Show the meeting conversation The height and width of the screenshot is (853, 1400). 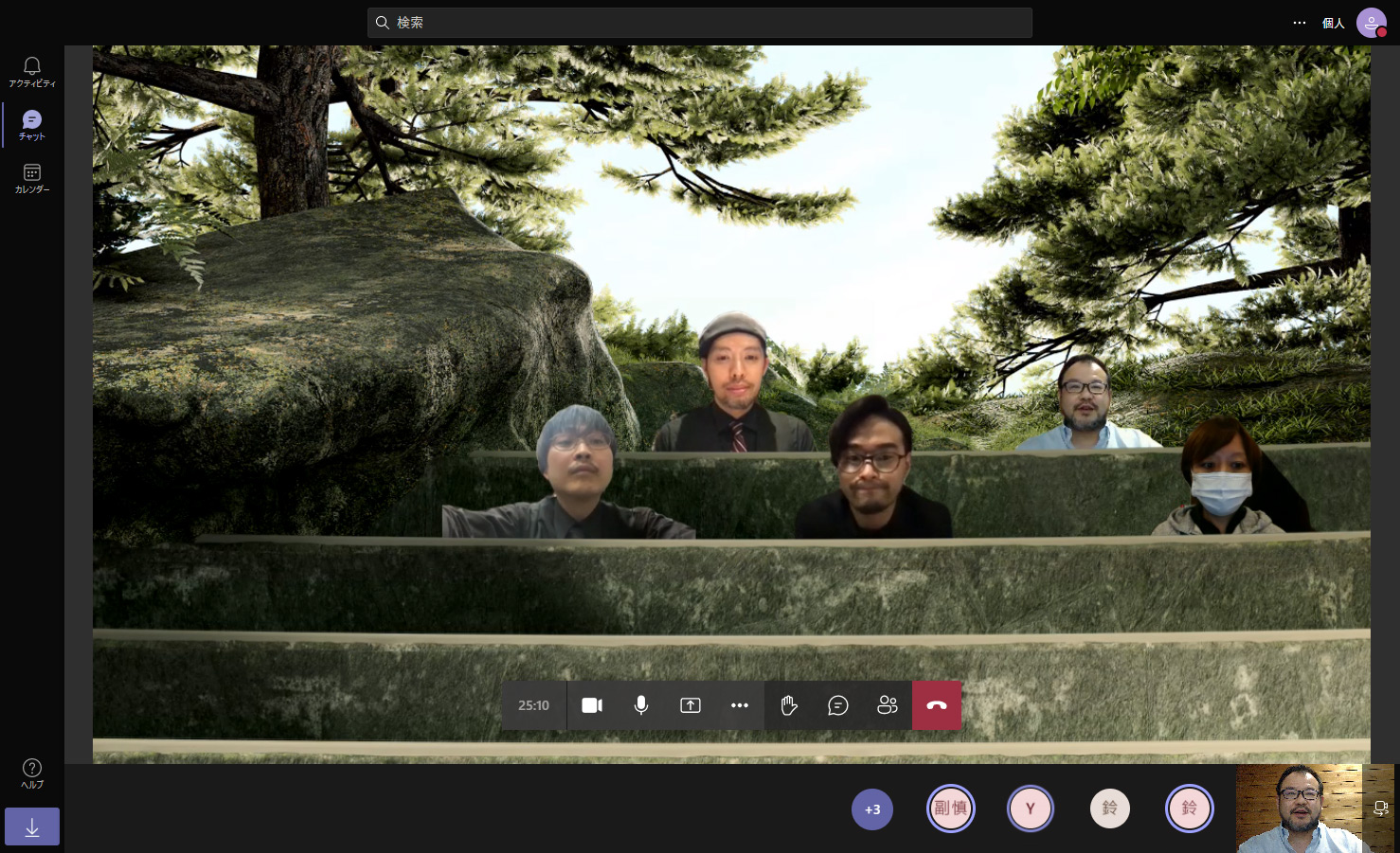click(x=838, y=705)
